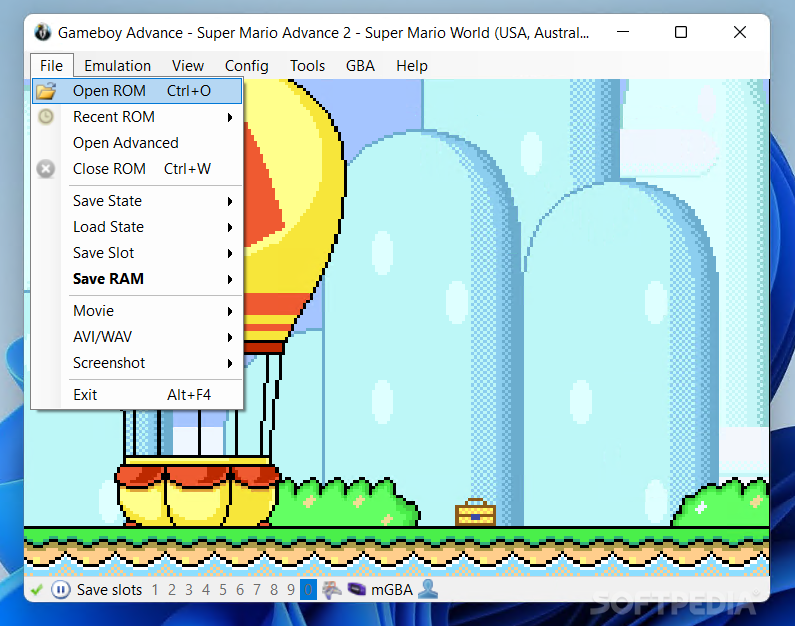
Task: Select save slot 6
Action: point(240,590)
